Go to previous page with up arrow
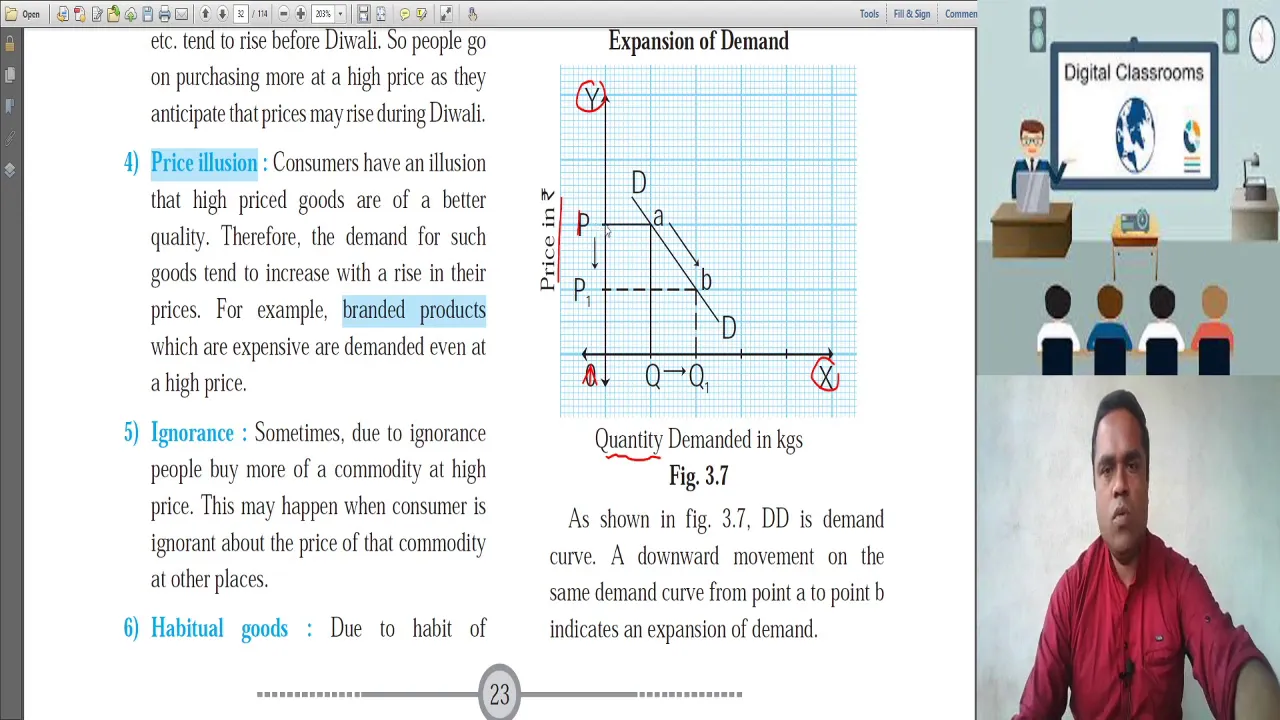This screenshot has width=1280, height=720. [x=205, y=14]
